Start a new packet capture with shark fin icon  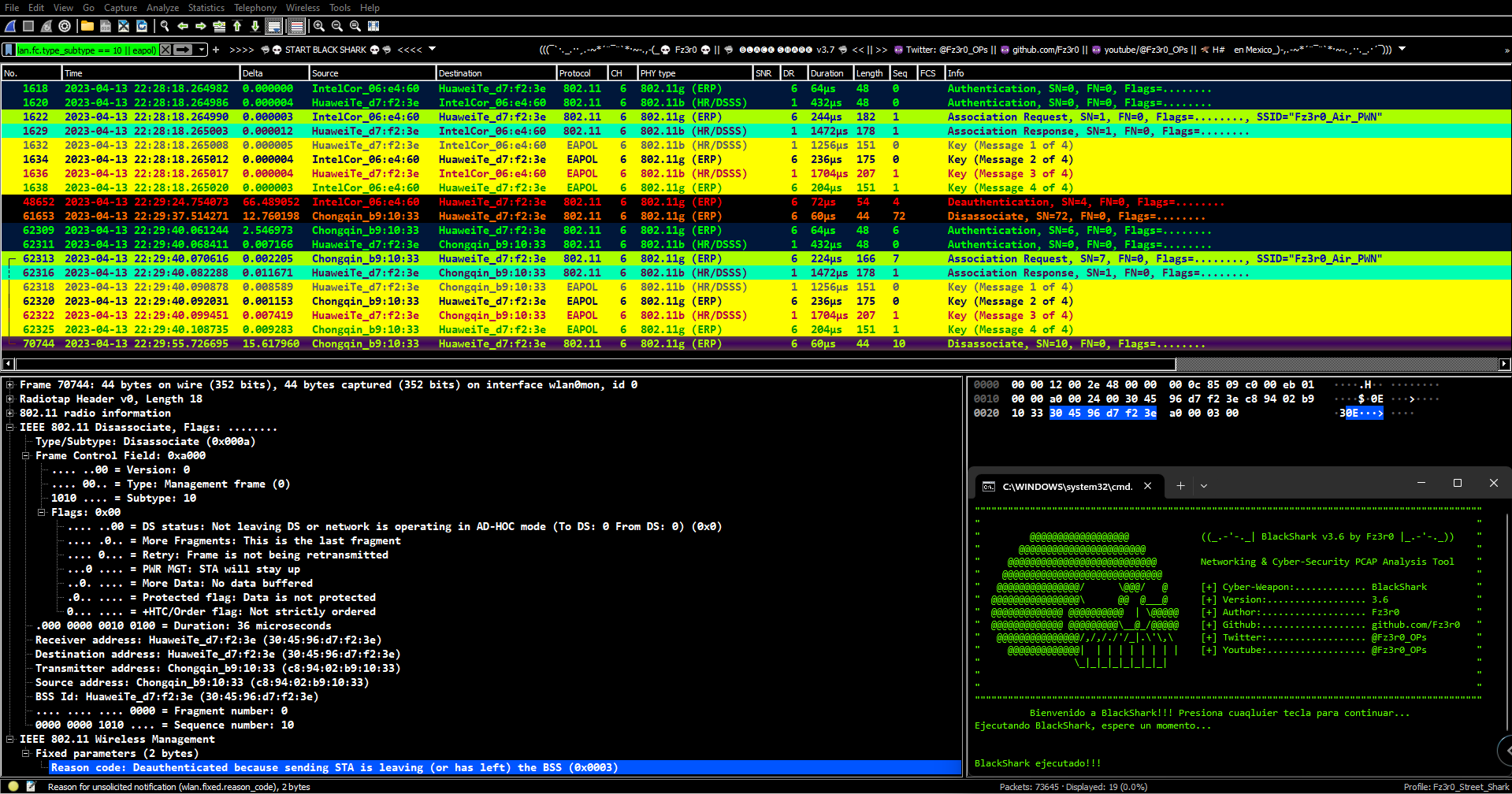(x=10, y=26)
